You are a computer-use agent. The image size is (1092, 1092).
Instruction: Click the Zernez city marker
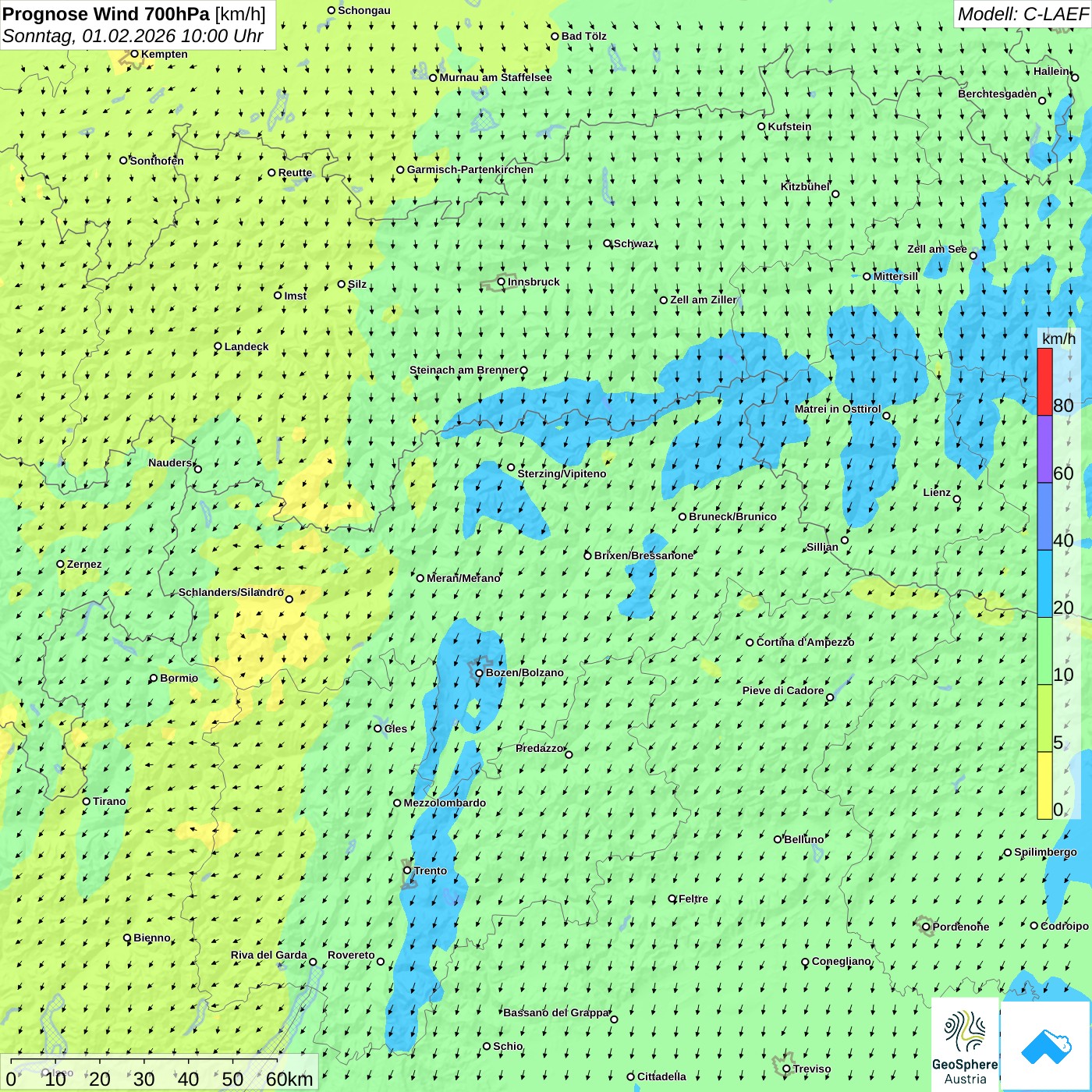[x=60, y=564]
